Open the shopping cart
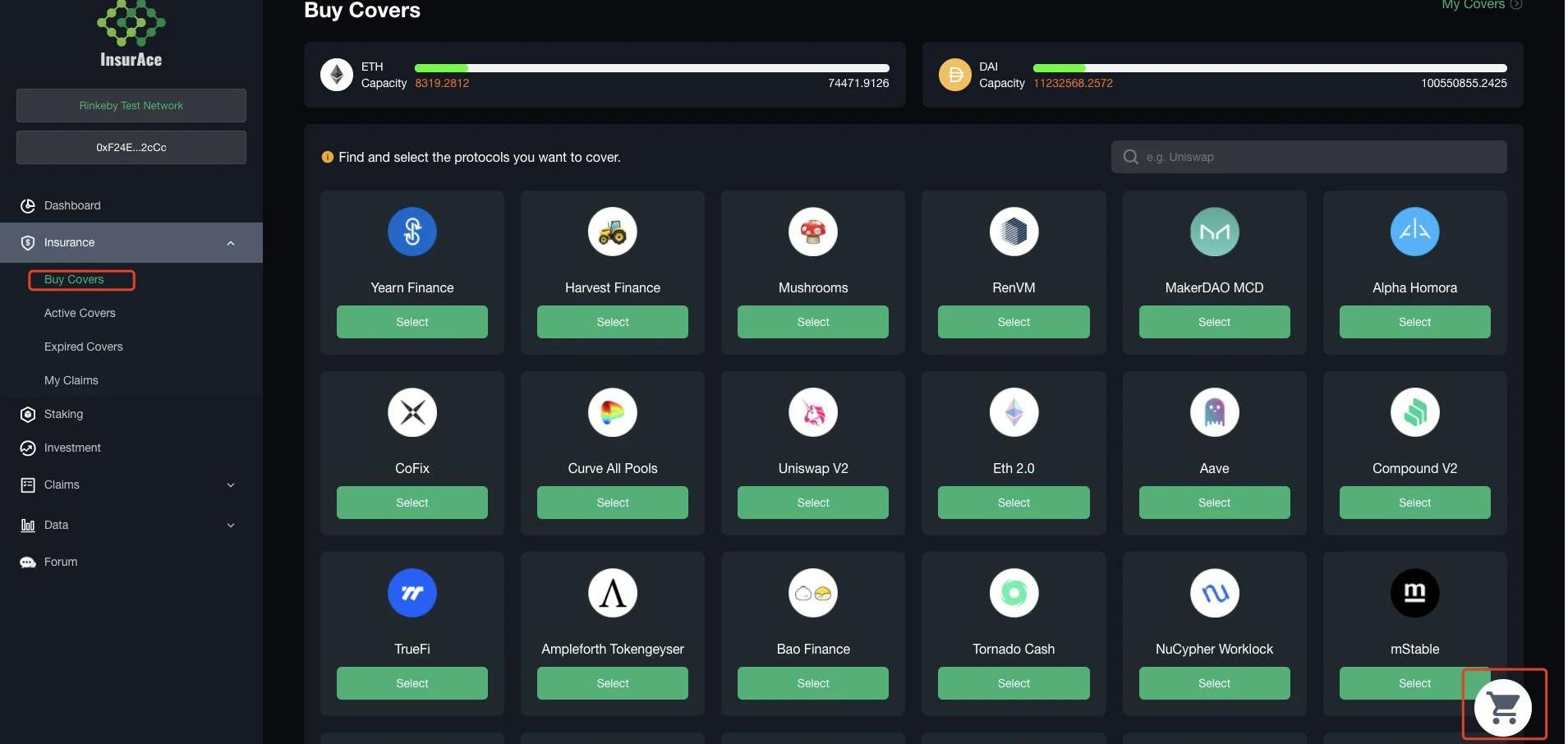1568x744 pixels. (x=1503, y=707)
